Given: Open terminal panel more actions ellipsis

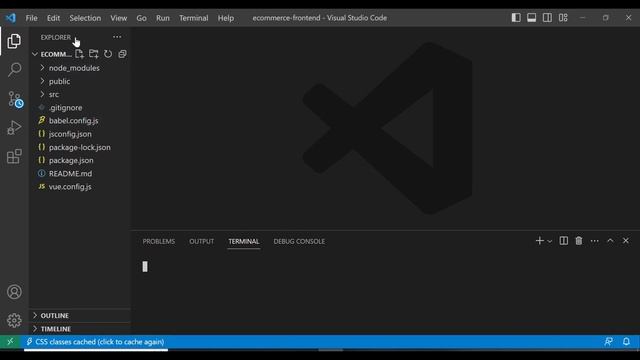Looking at the screenshot, I should (595, 241).
